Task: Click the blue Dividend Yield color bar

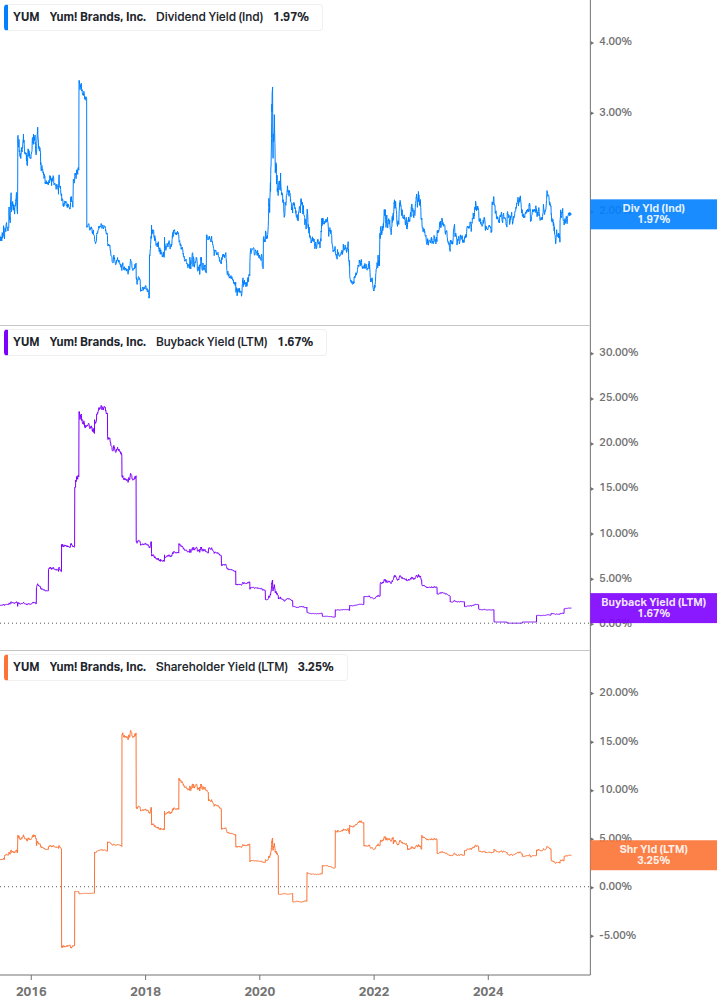Action: (6, 17)
